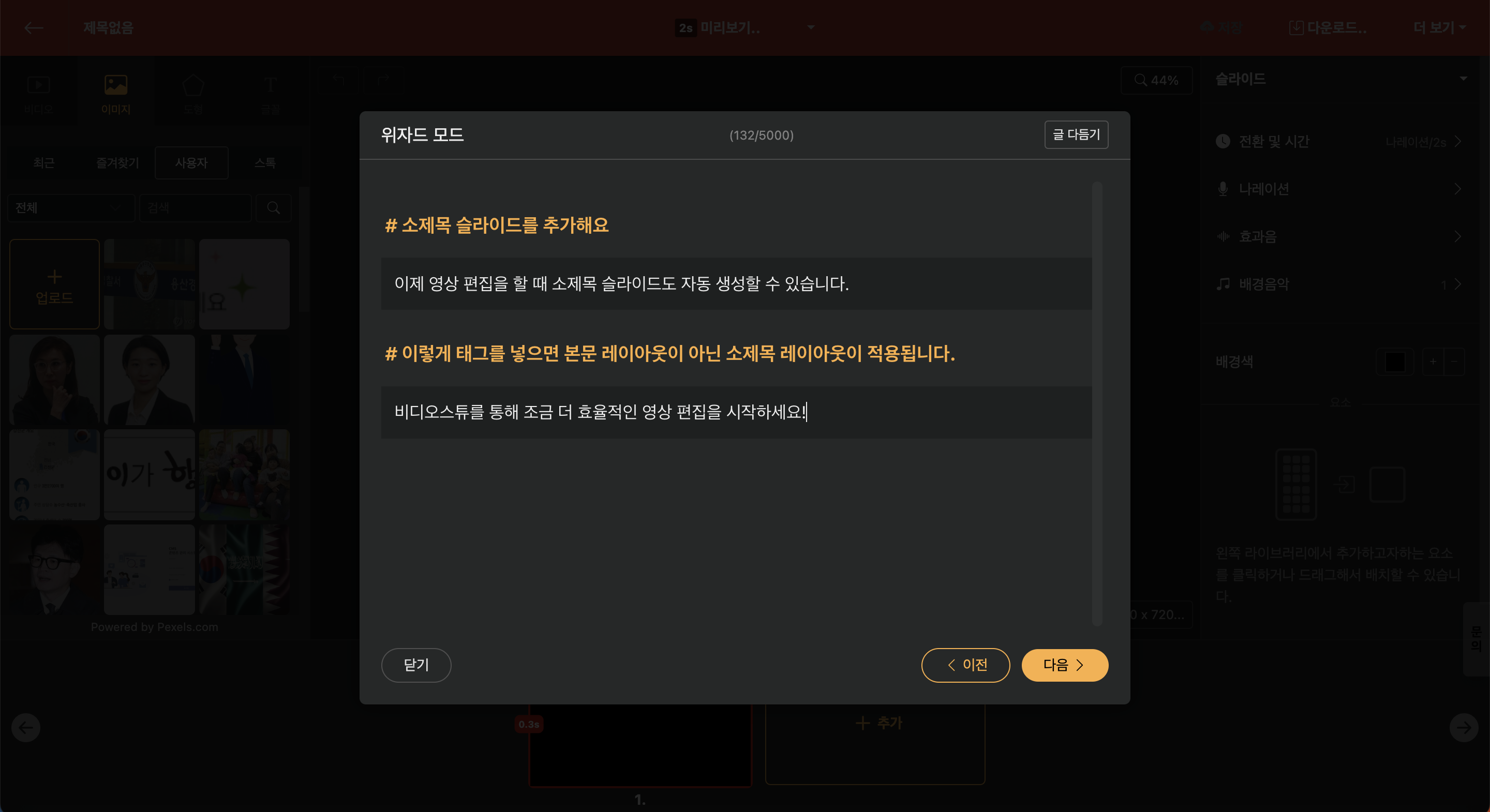Click the 다음 button in wizard

point(1064,665)
